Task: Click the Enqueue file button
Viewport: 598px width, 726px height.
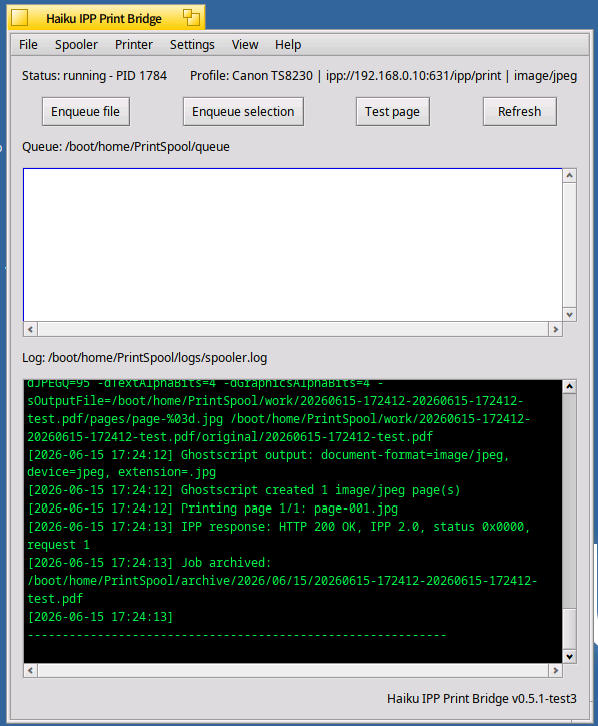Action: [x=86, y=112]
